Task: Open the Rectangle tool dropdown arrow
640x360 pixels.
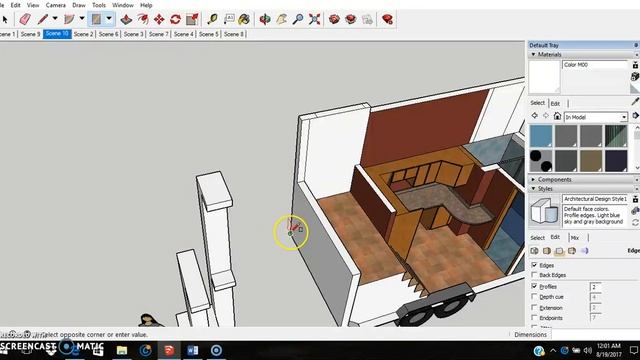Action: click(x=109, y=19)
